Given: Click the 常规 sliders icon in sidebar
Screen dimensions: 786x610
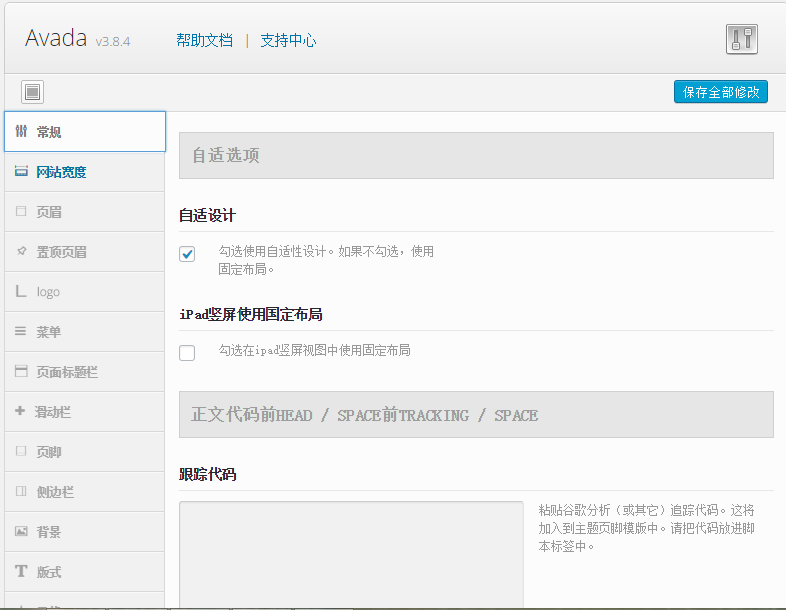Looking at the screenshot, I should 21,131.
